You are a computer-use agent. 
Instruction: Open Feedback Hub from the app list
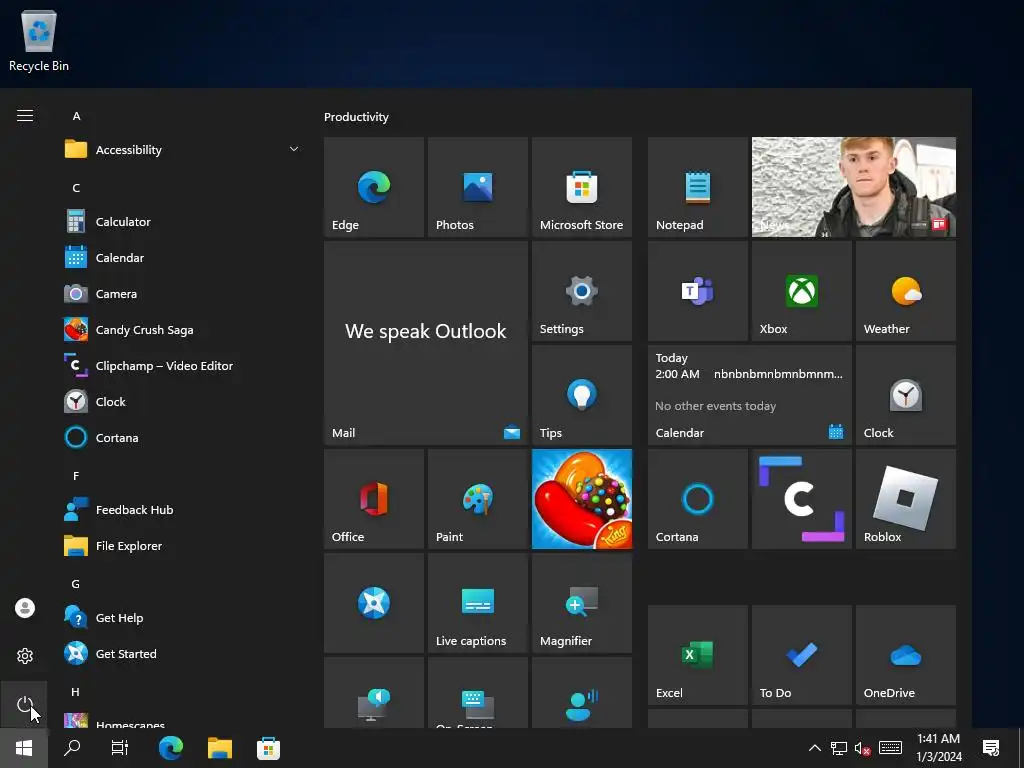coord(182,509)
